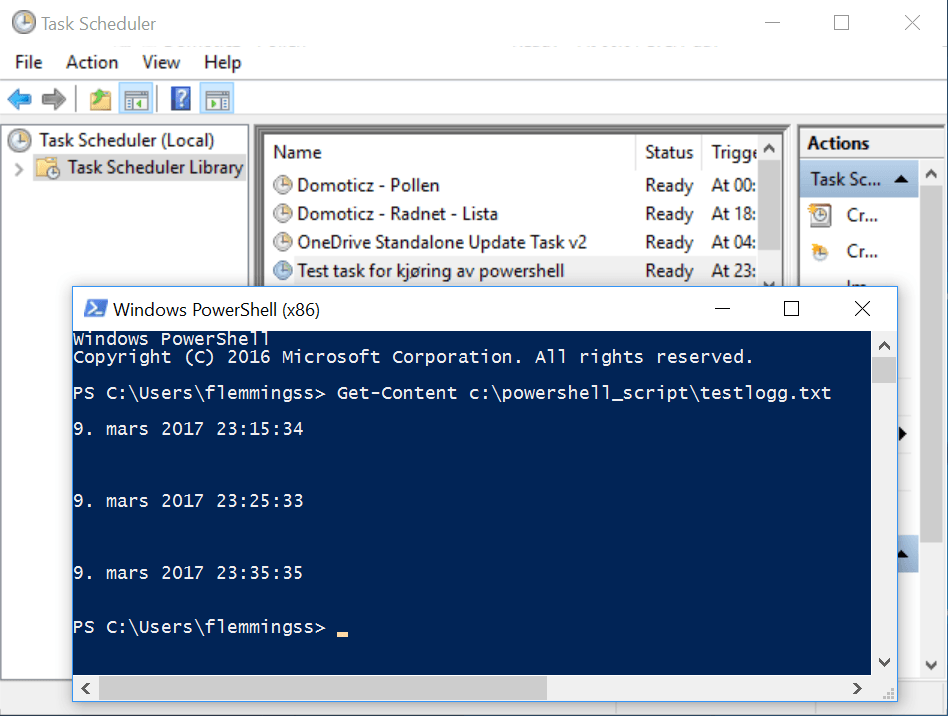
Task: Expand the Task Scheduler Library node
Action: click(x=21, y=168)
